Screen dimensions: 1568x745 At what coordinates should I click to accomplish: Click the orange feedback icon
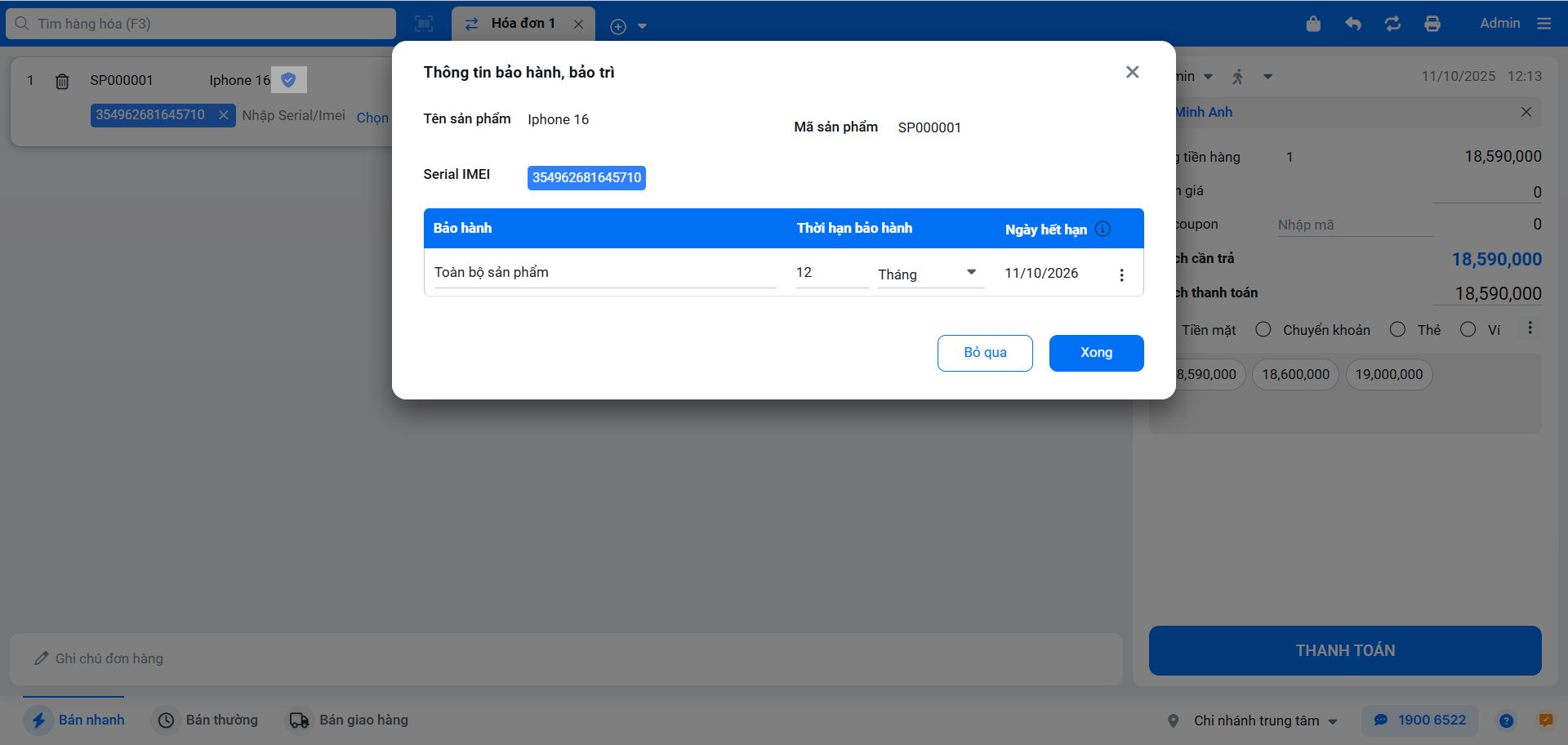(x=1546, y=720)
